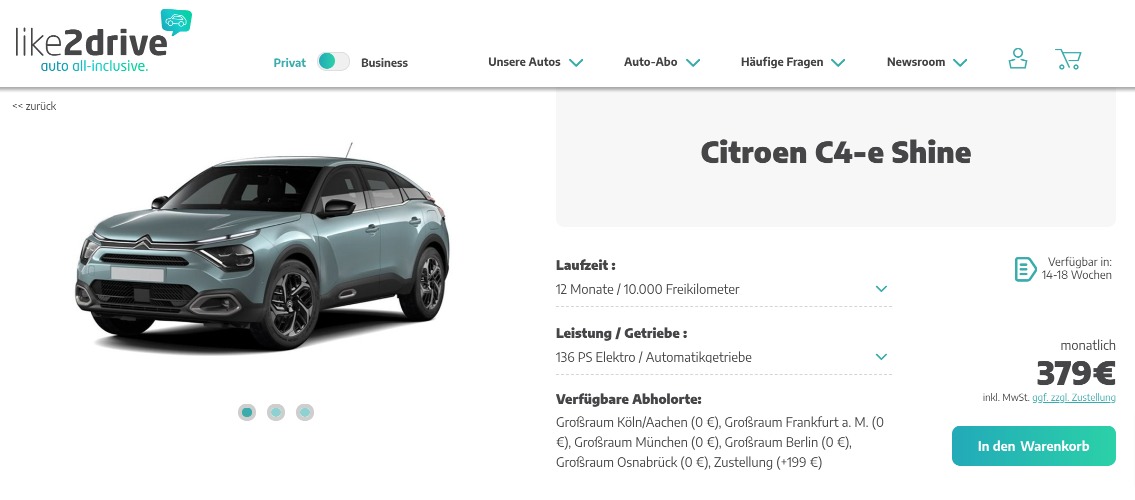The width and height of the screenshot is (1135, 500).
Task: Follow the ggf. zzgl. Zustellung link
Action: tap(1073, 397)
